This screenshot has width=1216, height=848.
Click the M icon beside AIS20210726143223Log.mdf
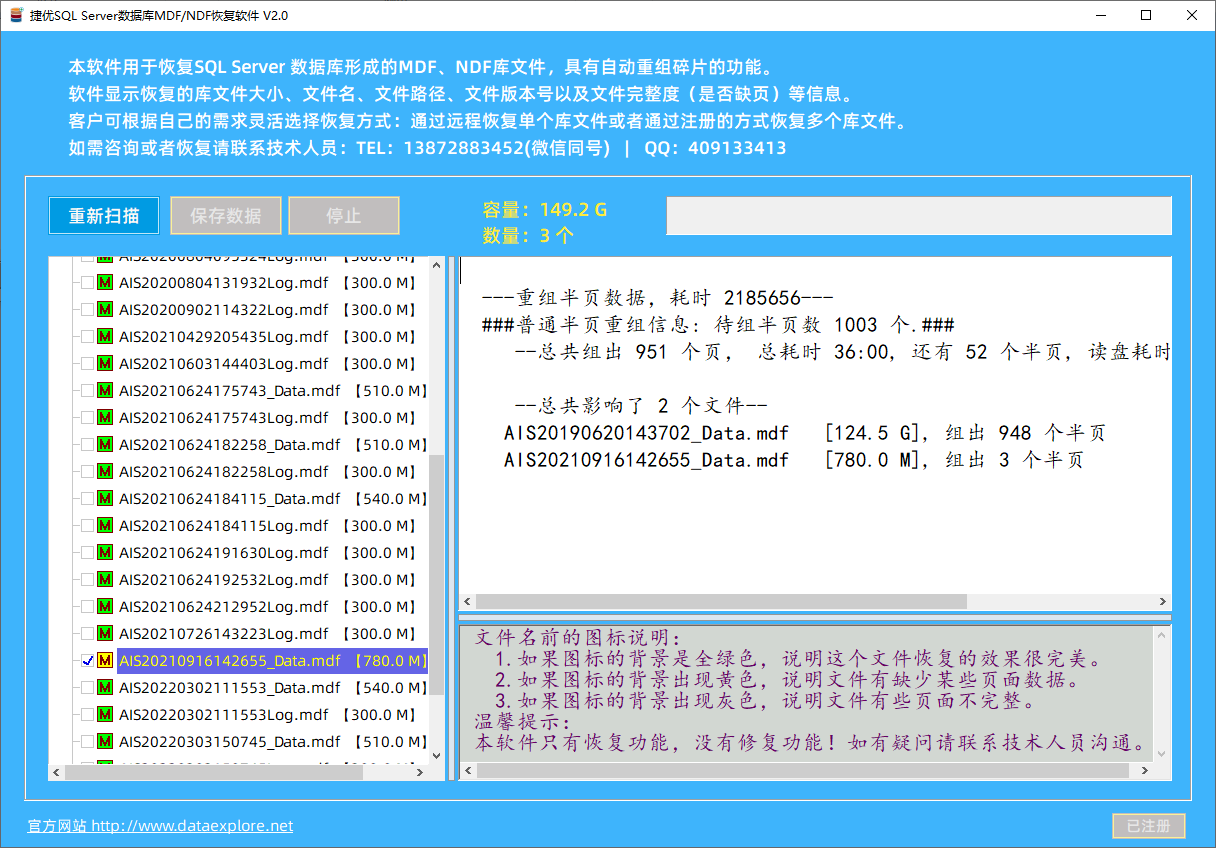click(x=104, y=634)
